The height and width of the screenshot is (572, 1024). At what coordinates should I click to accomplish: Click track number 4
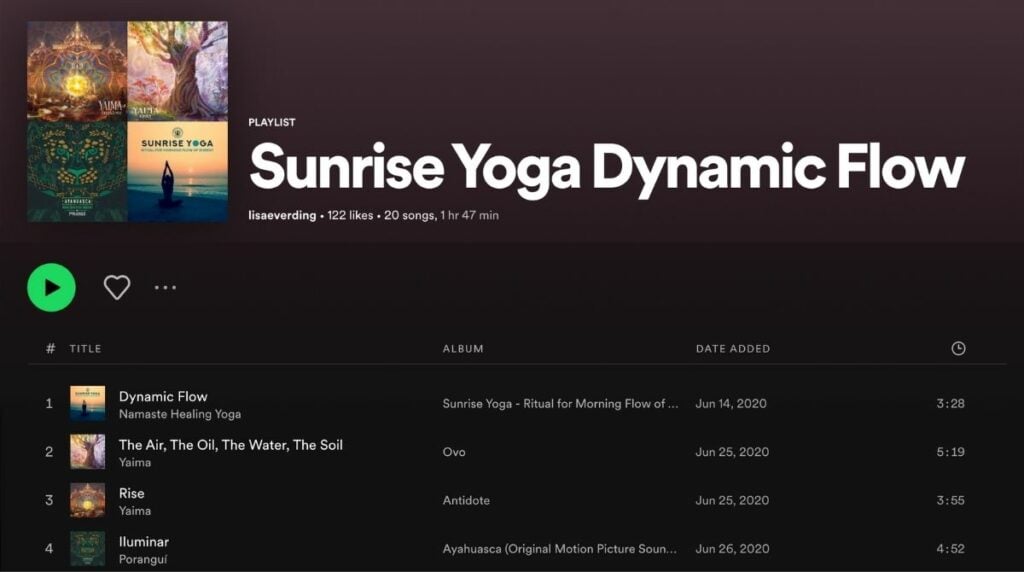tap(49, 548)
